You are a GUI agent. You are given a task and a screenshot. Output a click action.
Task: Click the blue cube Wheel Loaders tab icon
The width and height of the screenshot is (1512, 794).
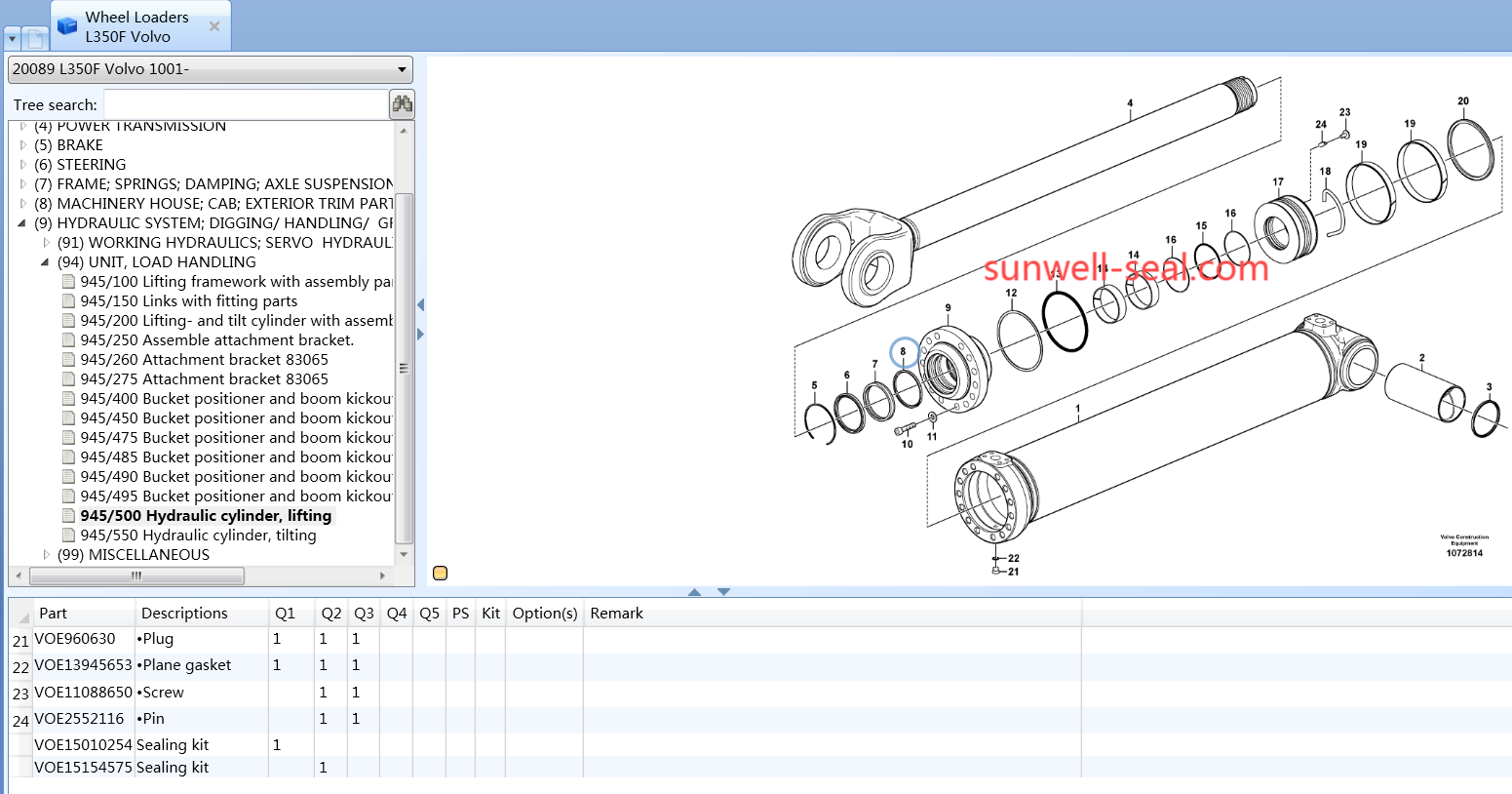click(67, 26)
